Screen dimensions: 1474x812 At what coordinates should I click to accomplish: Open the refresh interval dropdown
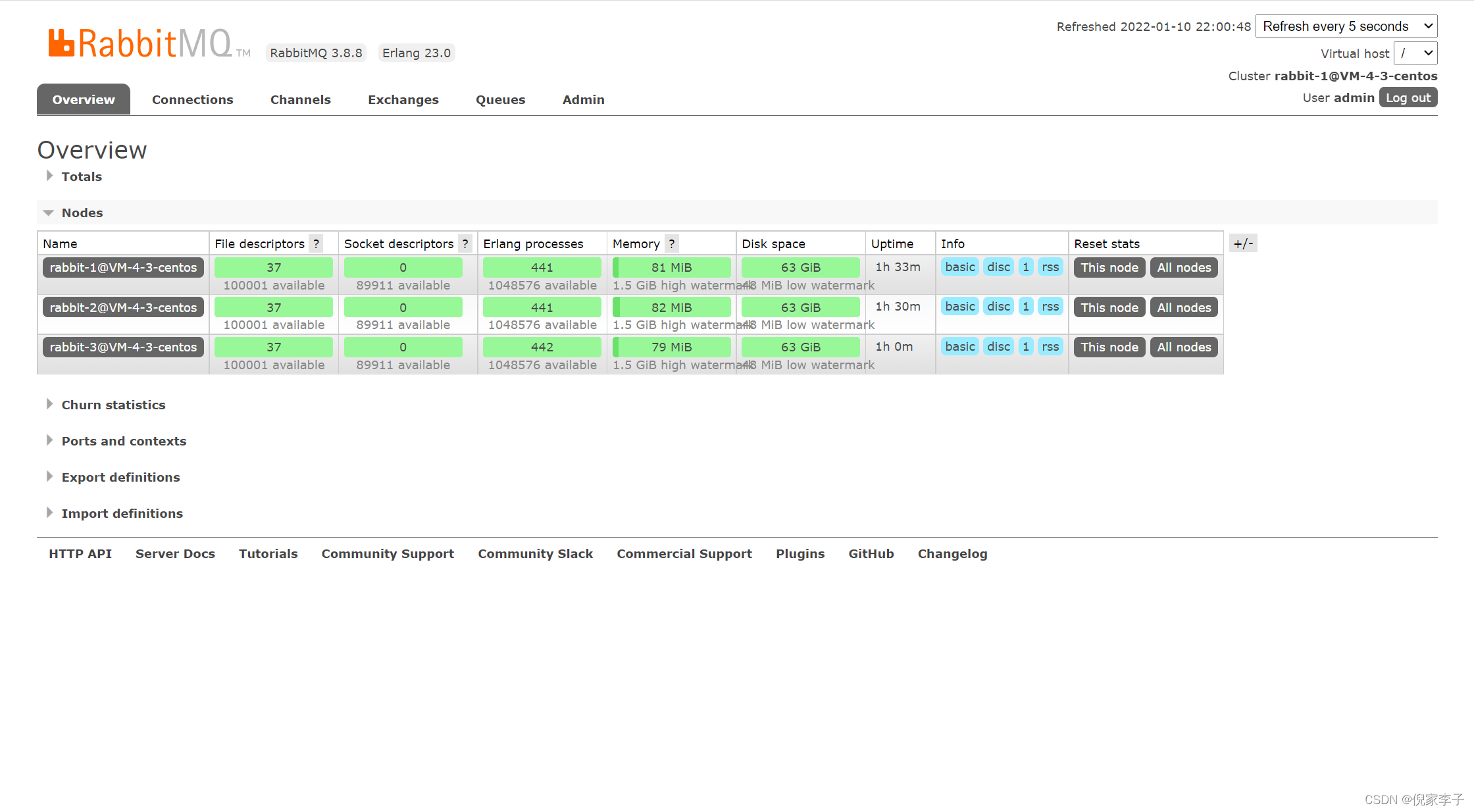pos(1346,26)
